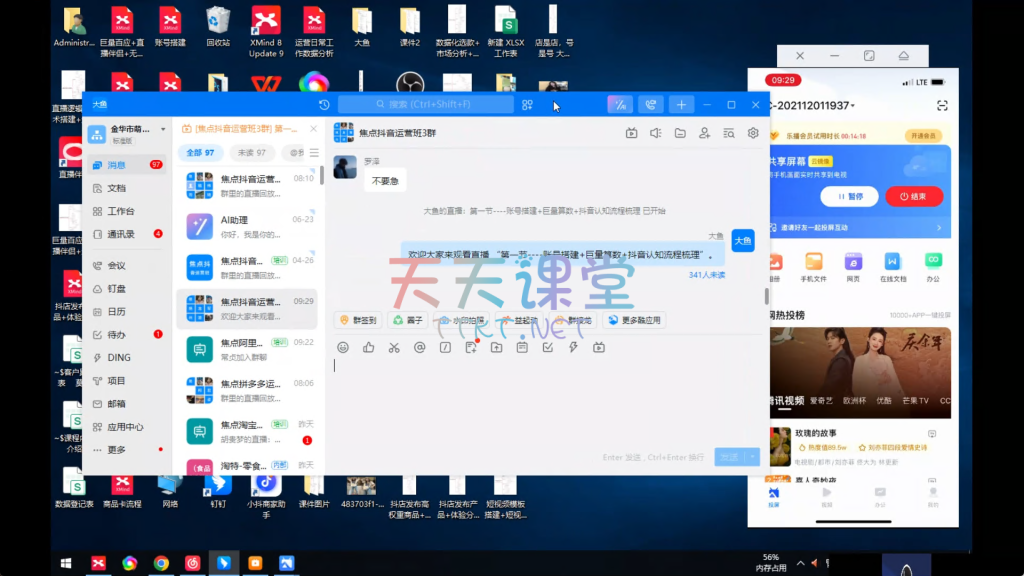This screenshot has height=576, width=1024.
Task: Click add member icon in chat header
Action: pyautogui.click(x=704, y=133)
